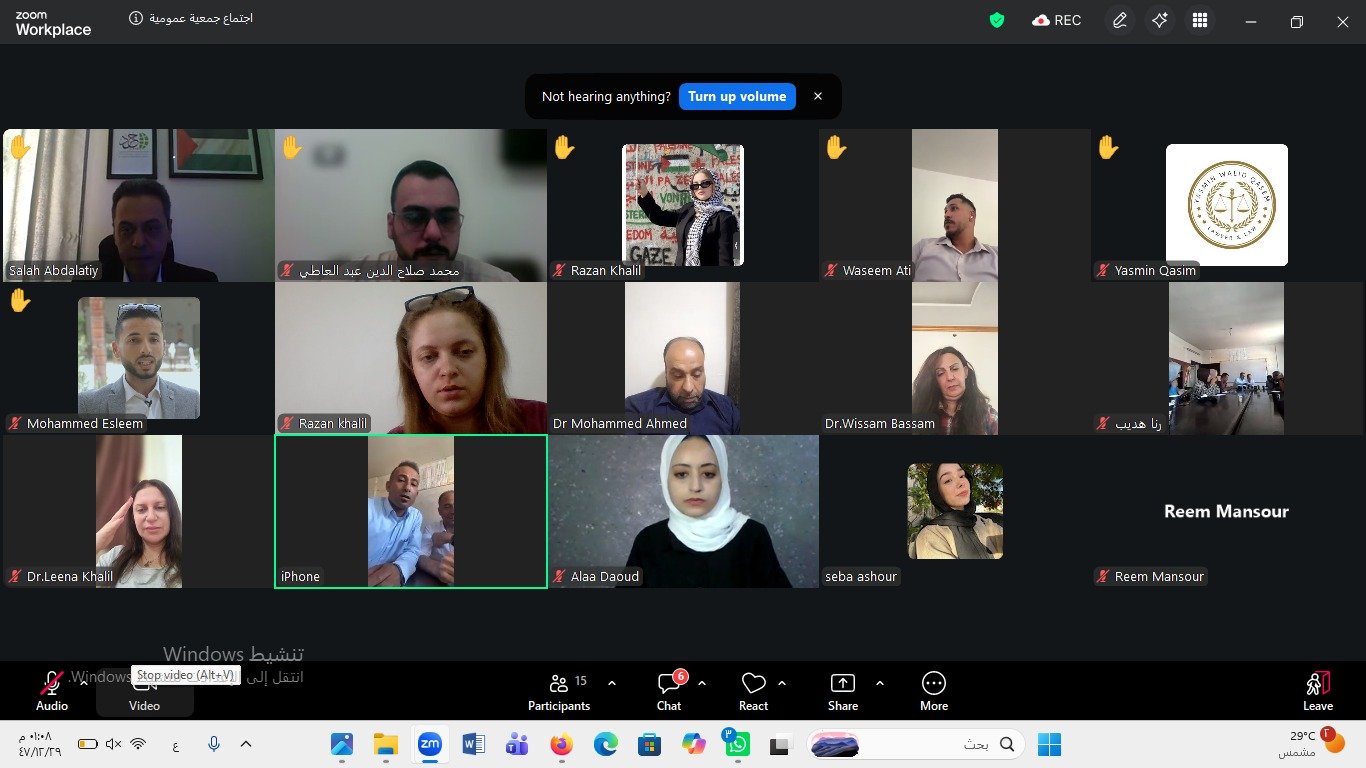Select the iPhone participant's video tile
This screenshot has height=768, width=1366.
[411, 511]
